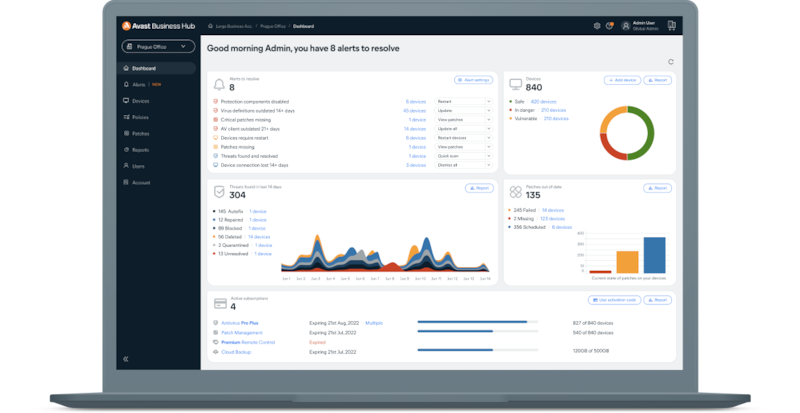Click the Devices require restart alert icon
The height and width of the screenshot is (413, 800).
coord(215,138)
